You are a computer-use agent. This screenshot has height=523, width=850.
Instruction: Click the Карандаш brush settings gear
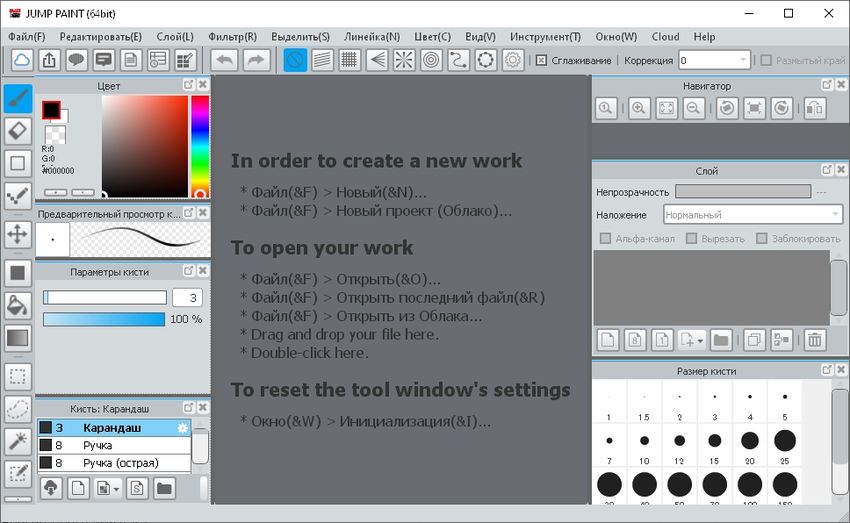coord(183,428)
